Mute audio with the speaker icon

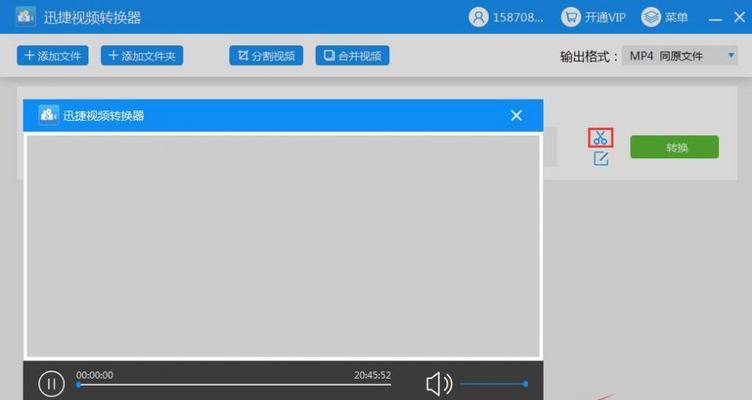pos(439,384)
